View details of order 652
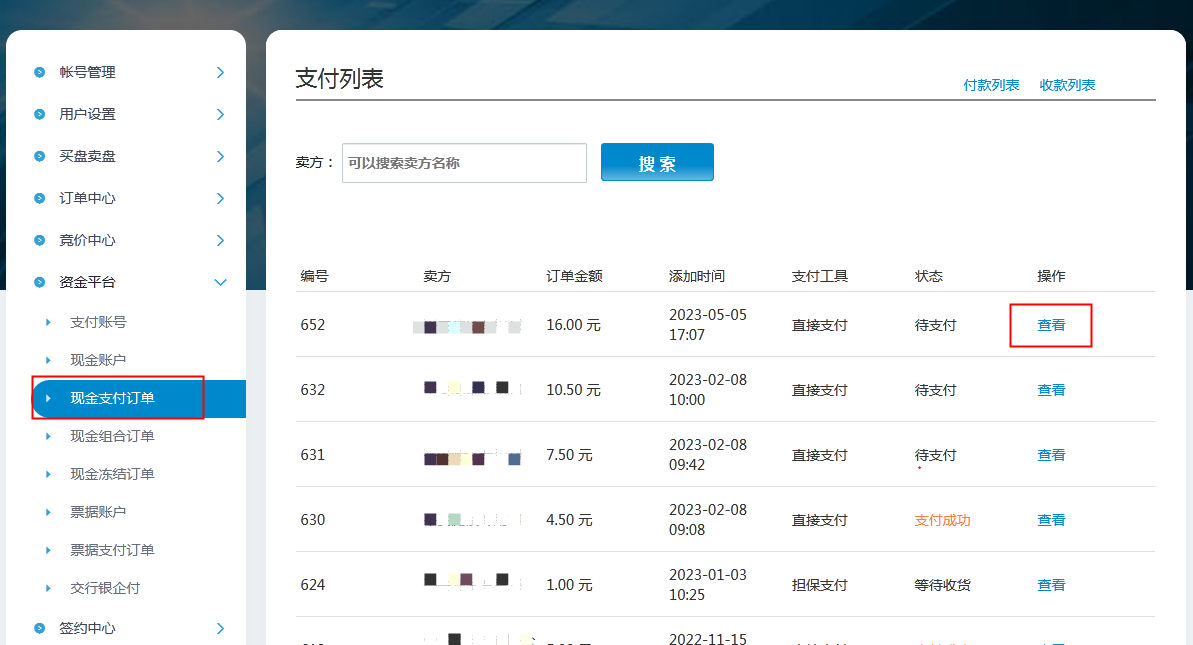This screenshot has width=1193, height=645. 1051,325
